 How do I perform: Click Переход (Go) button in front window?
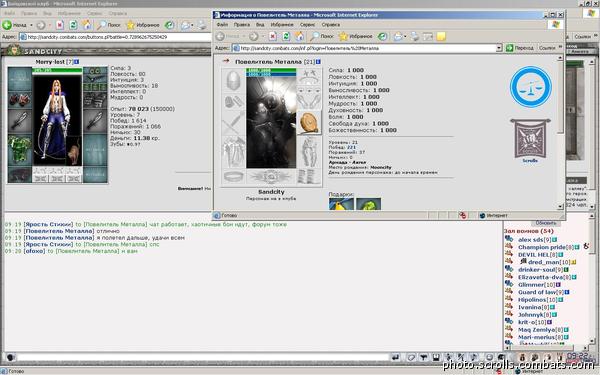coord(520,48)
